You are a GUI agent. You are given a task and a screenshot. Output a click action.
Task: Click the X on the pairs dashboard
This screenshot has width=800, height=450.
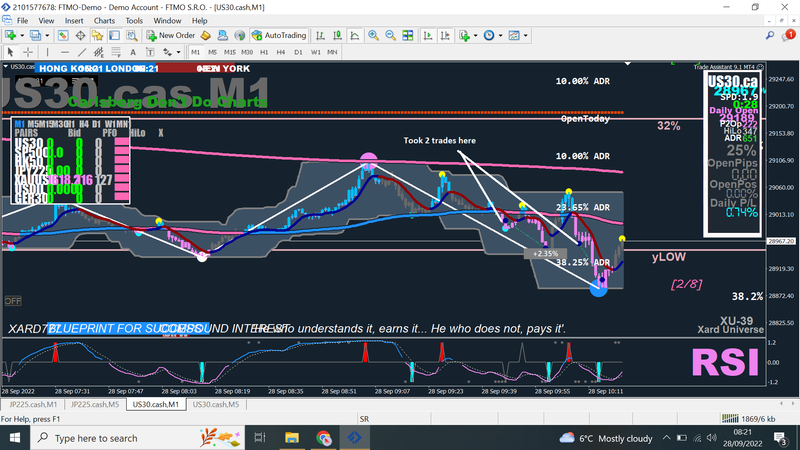(161, 133)
